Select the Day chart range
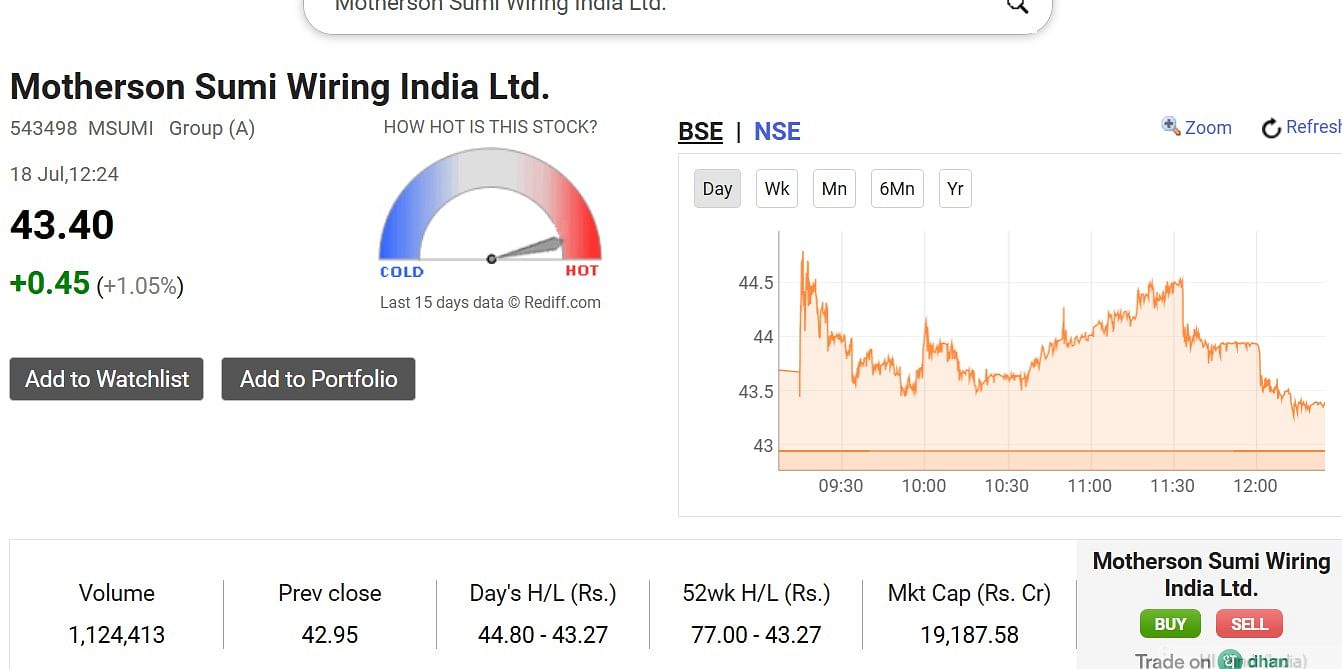1342x669 pixels. [717, 188]
